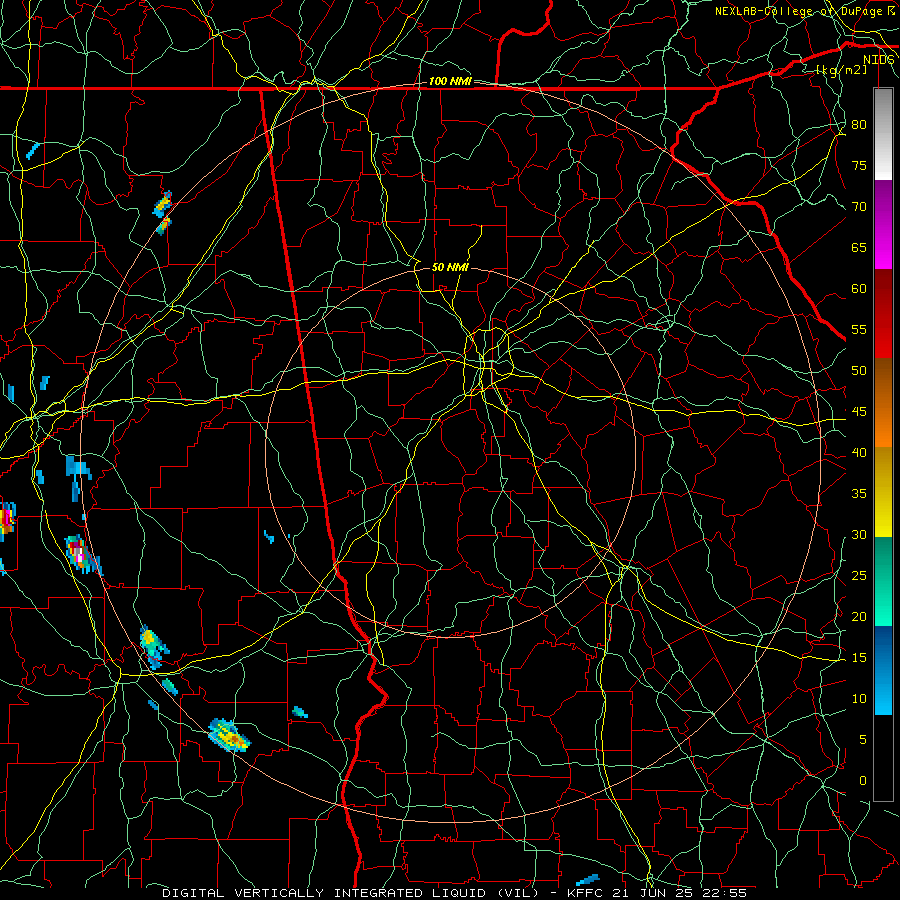The width and height of the screenshot is (900, 900).
Task: Click the 35 value on the color scale
Action: coord(859,494)
